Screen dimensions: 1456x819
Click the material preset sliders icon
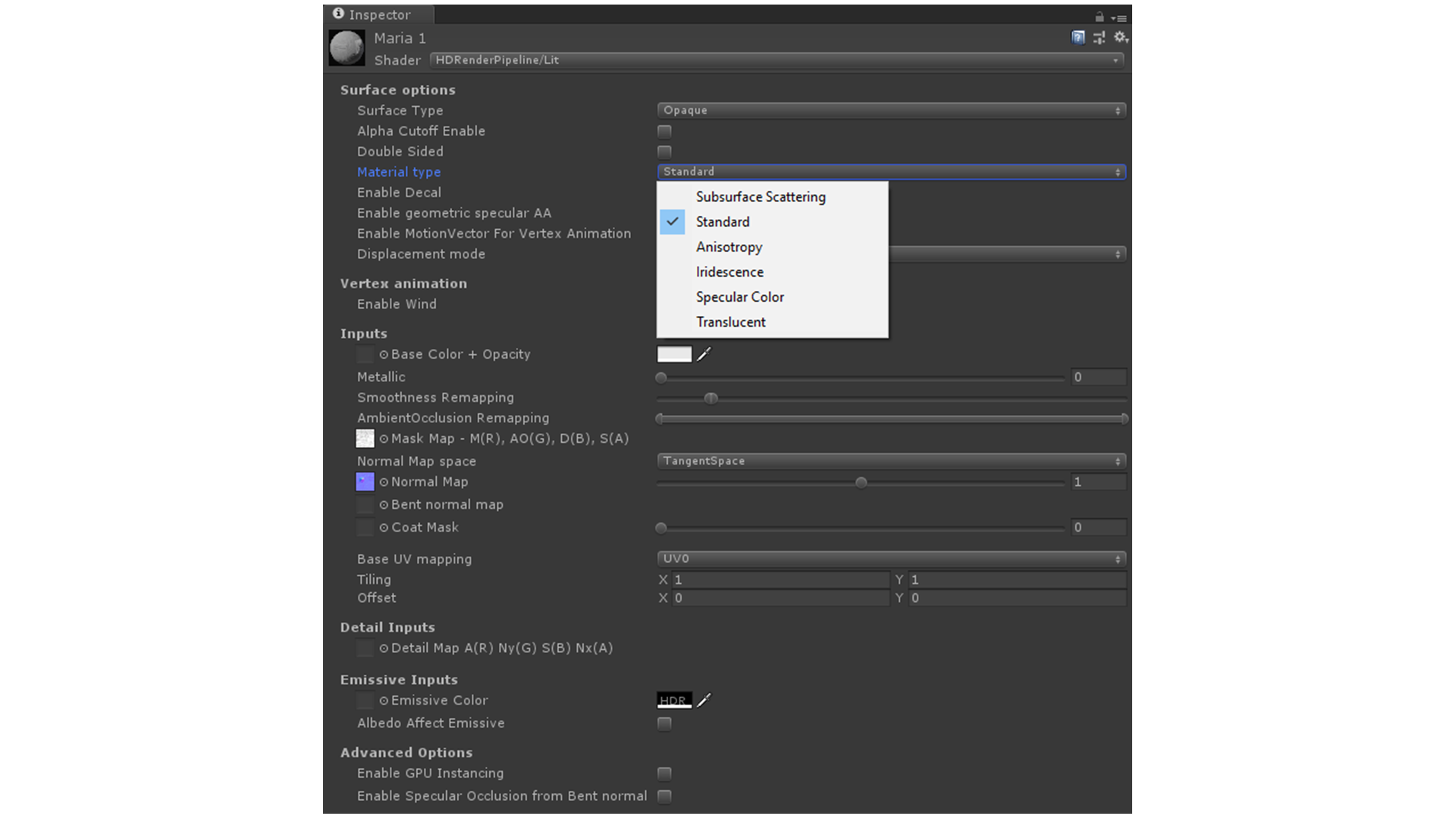tap(1100, 37)
